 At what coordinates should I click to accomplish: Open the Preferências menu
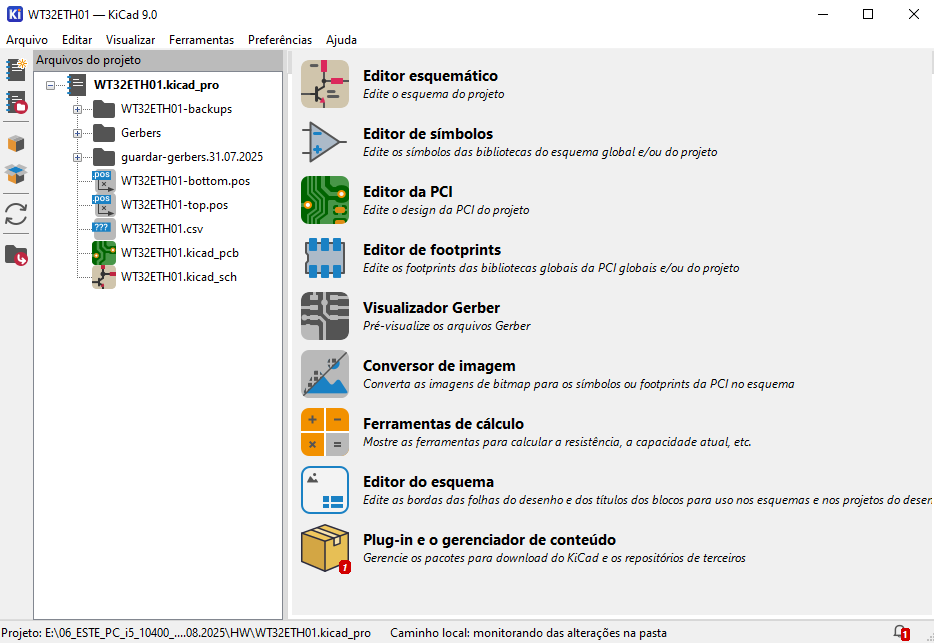[280, 40]
